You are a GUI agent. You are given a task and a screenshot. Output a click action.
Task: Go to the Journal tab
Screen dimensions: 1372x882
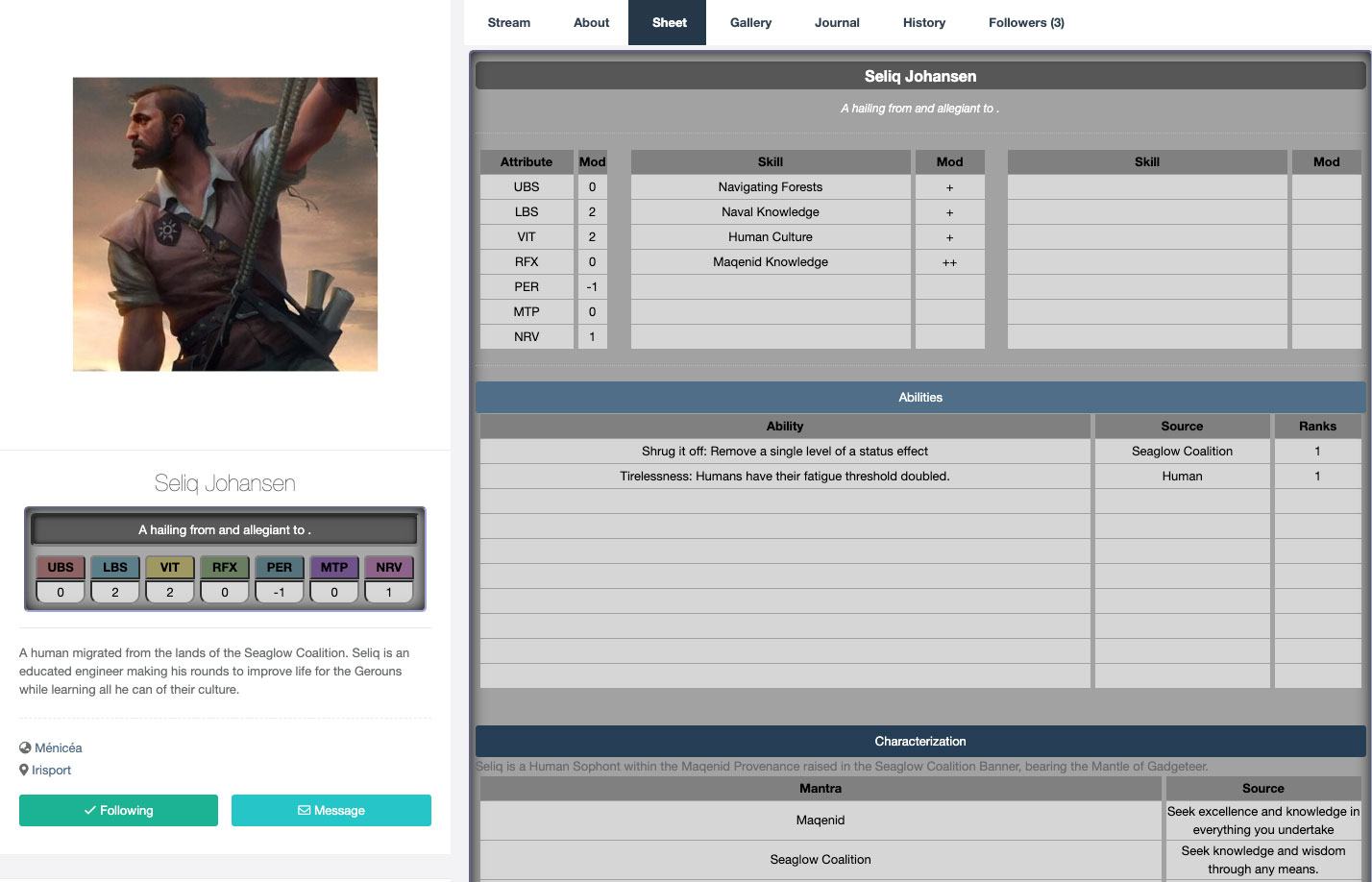tap(837, 22)
